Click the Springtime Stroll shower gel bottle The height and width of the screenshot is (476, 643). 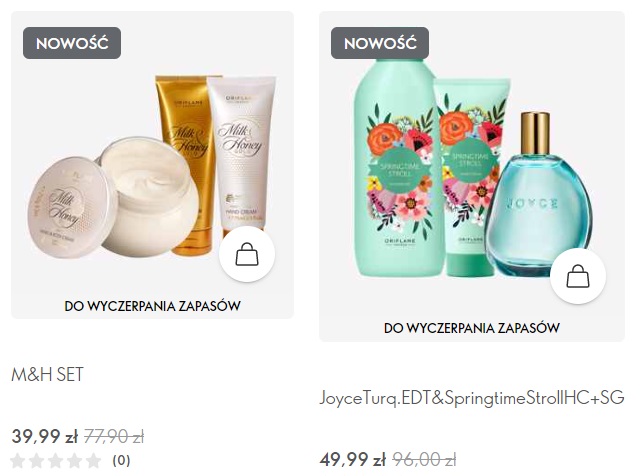pyautogui.click(x=399, y=168)
